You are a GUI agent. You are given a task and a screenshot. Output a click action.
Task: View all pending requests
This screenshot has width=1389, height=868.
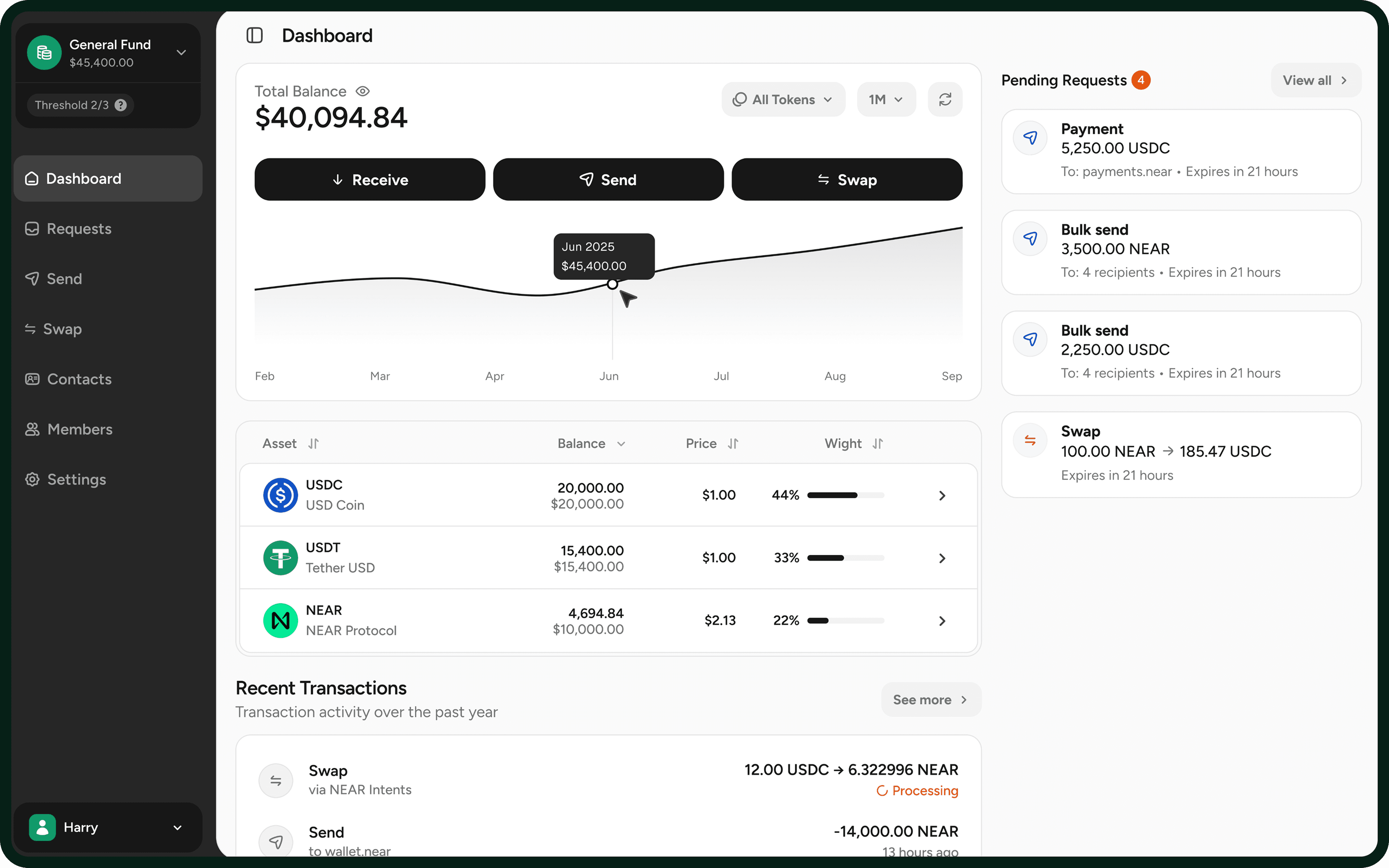pyautogui.click(x=1316, y=80)
